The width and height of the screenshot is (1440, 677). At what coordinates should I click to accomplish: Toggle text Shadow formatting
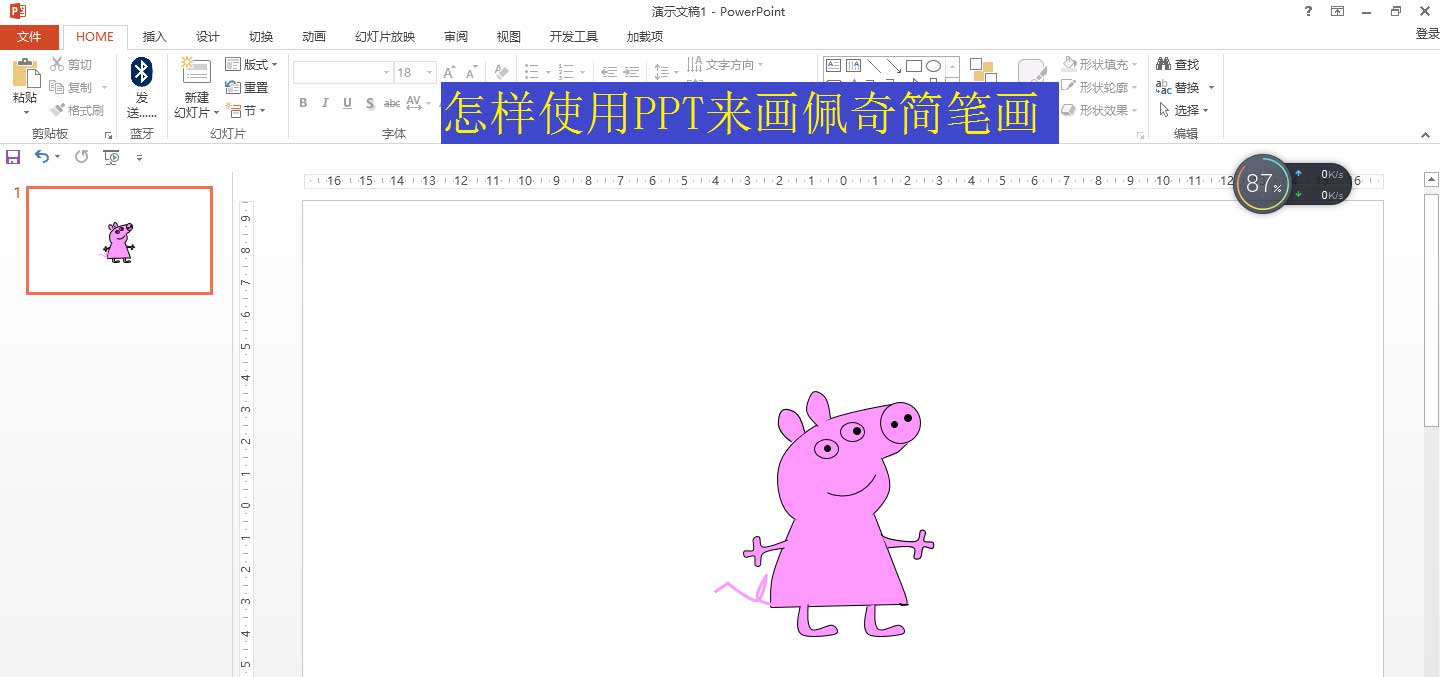tap(370, 103)
